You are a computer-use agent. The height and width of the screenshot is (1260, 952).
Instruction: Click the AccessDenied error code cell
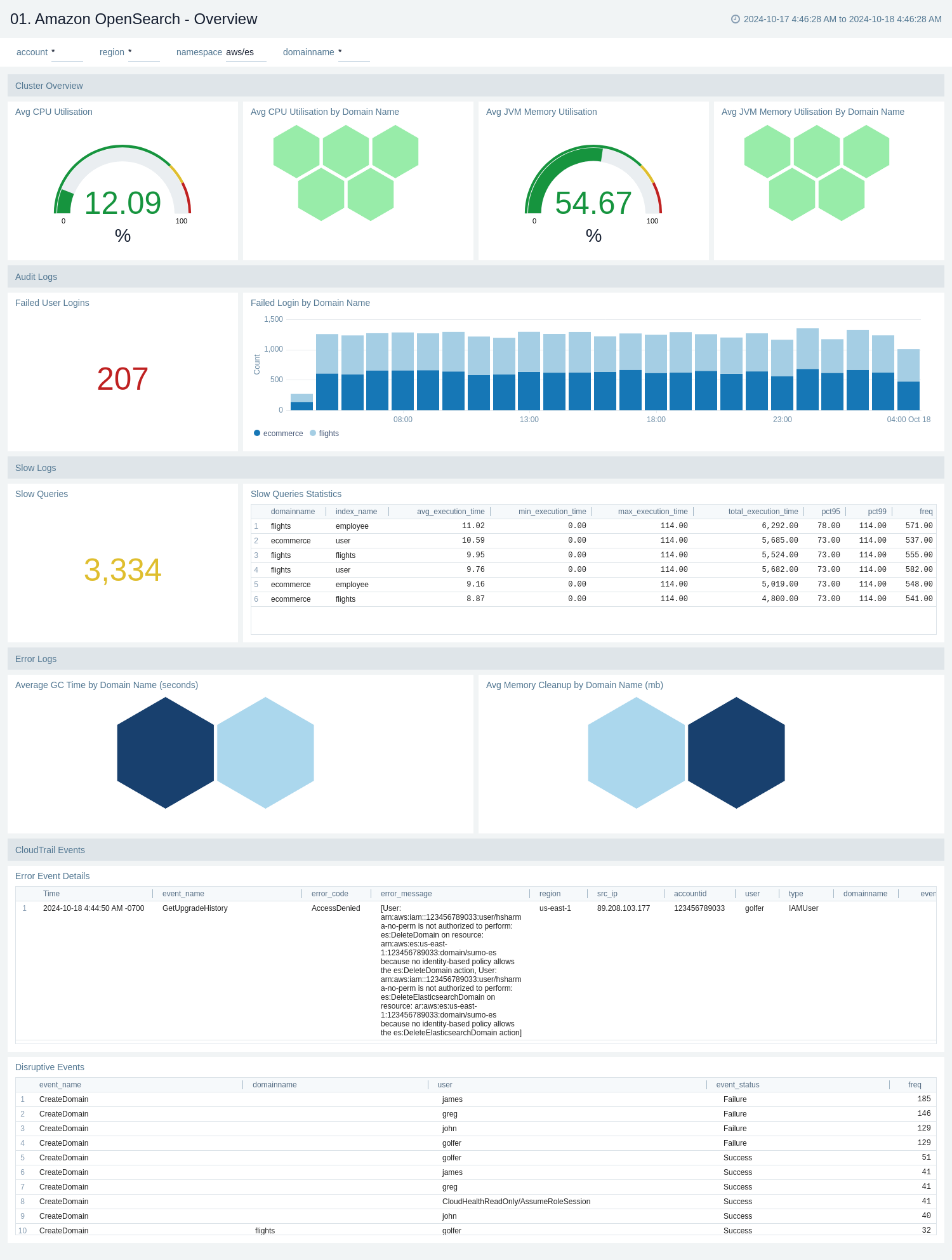click(x=336, y=908)
